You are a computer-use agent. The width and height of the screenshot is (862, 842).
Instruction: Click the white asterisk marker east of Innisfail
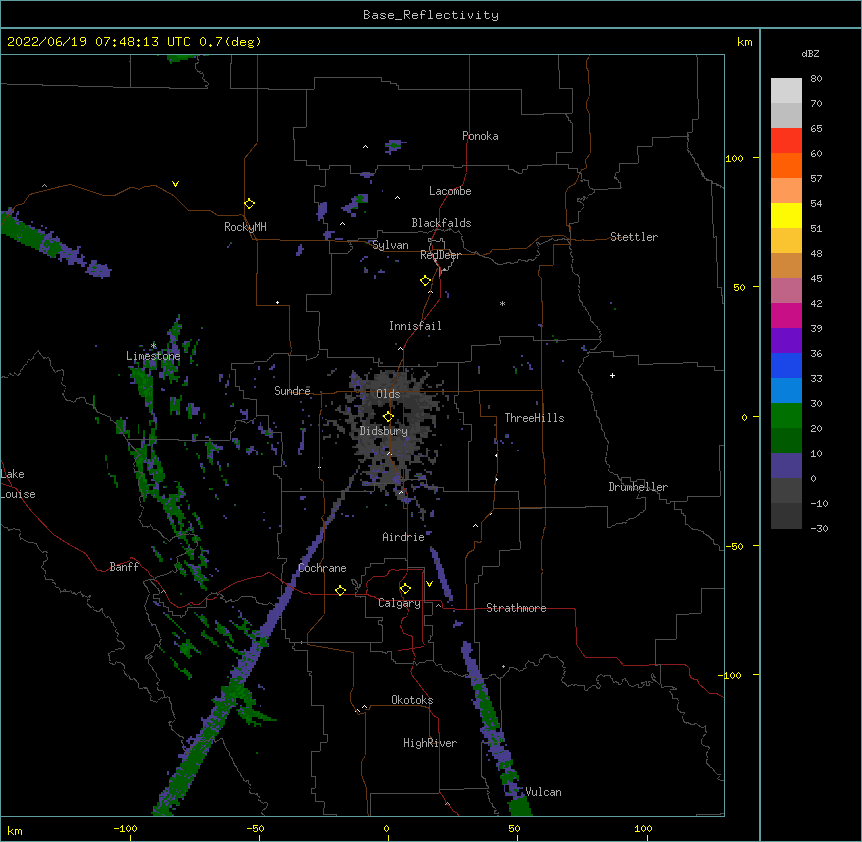tap(502, 304)
